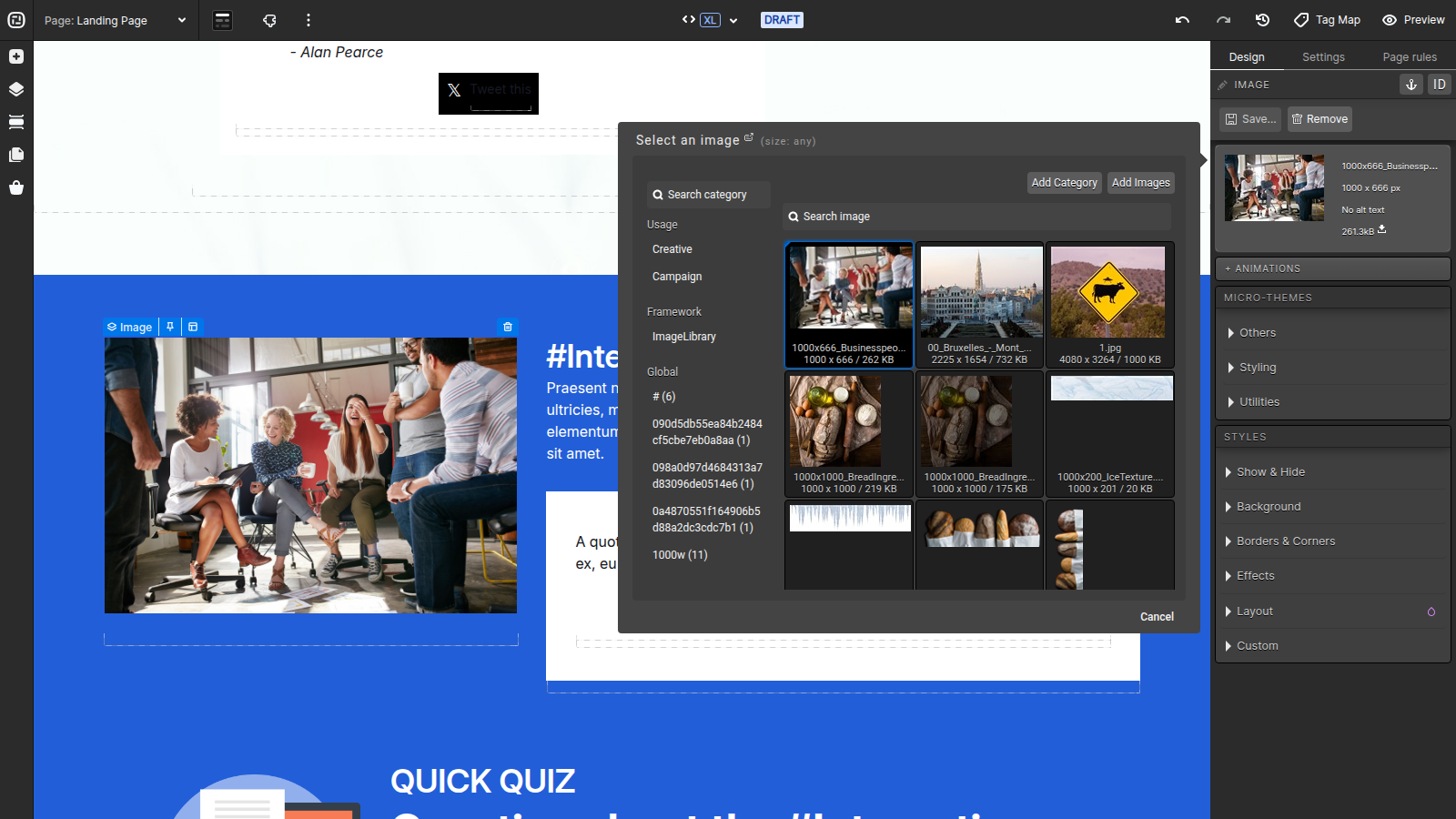Screen dimensions: 1456x819
Task: Open the layers panel icon
Action: [16, 89]
